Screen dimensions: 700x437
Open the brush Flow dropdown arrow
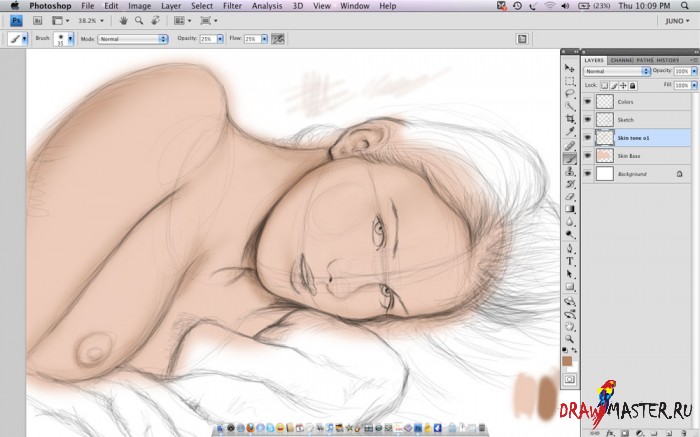[264, 39]
